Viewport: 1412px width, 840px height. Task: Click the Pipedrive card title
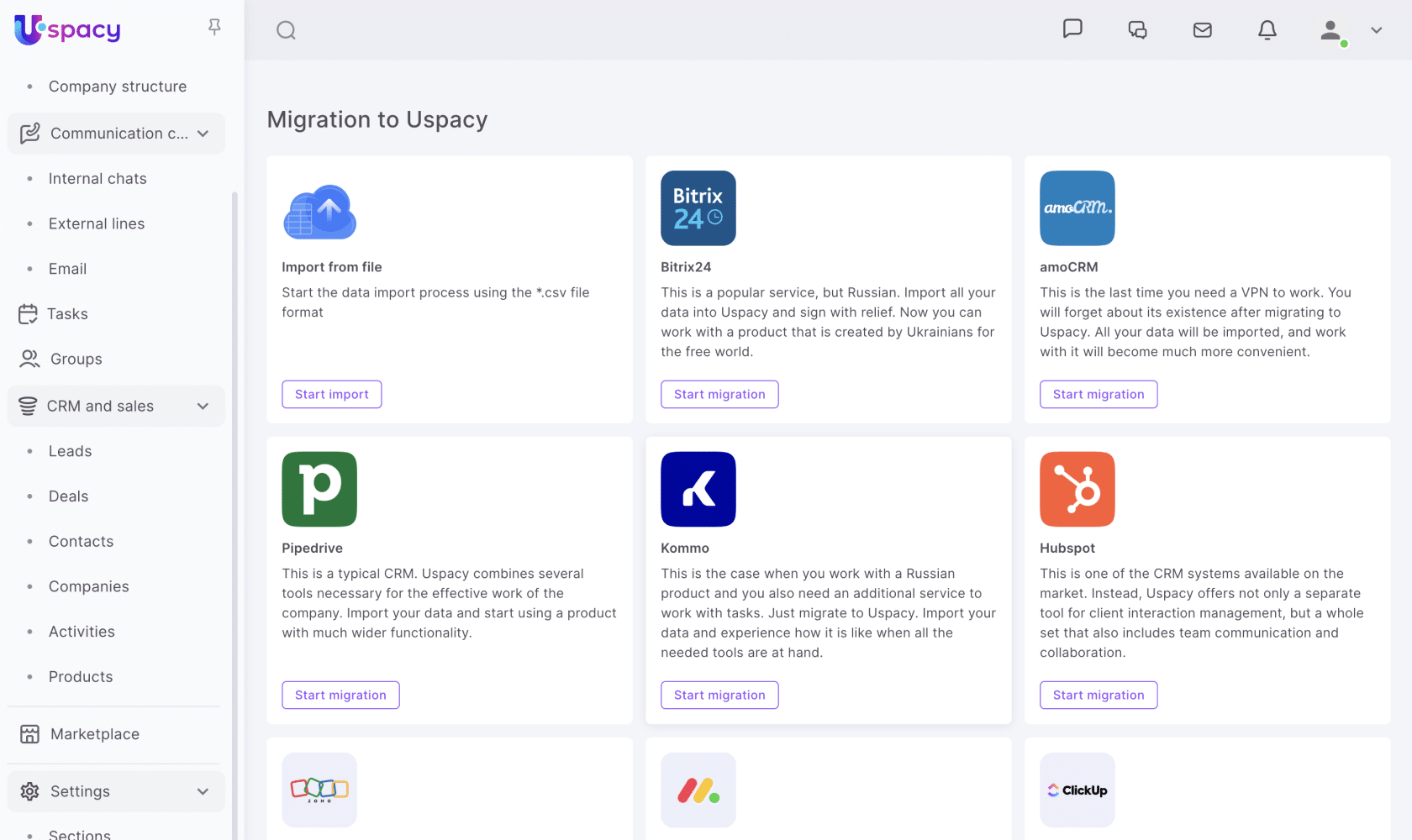click(x=313, y=549)
